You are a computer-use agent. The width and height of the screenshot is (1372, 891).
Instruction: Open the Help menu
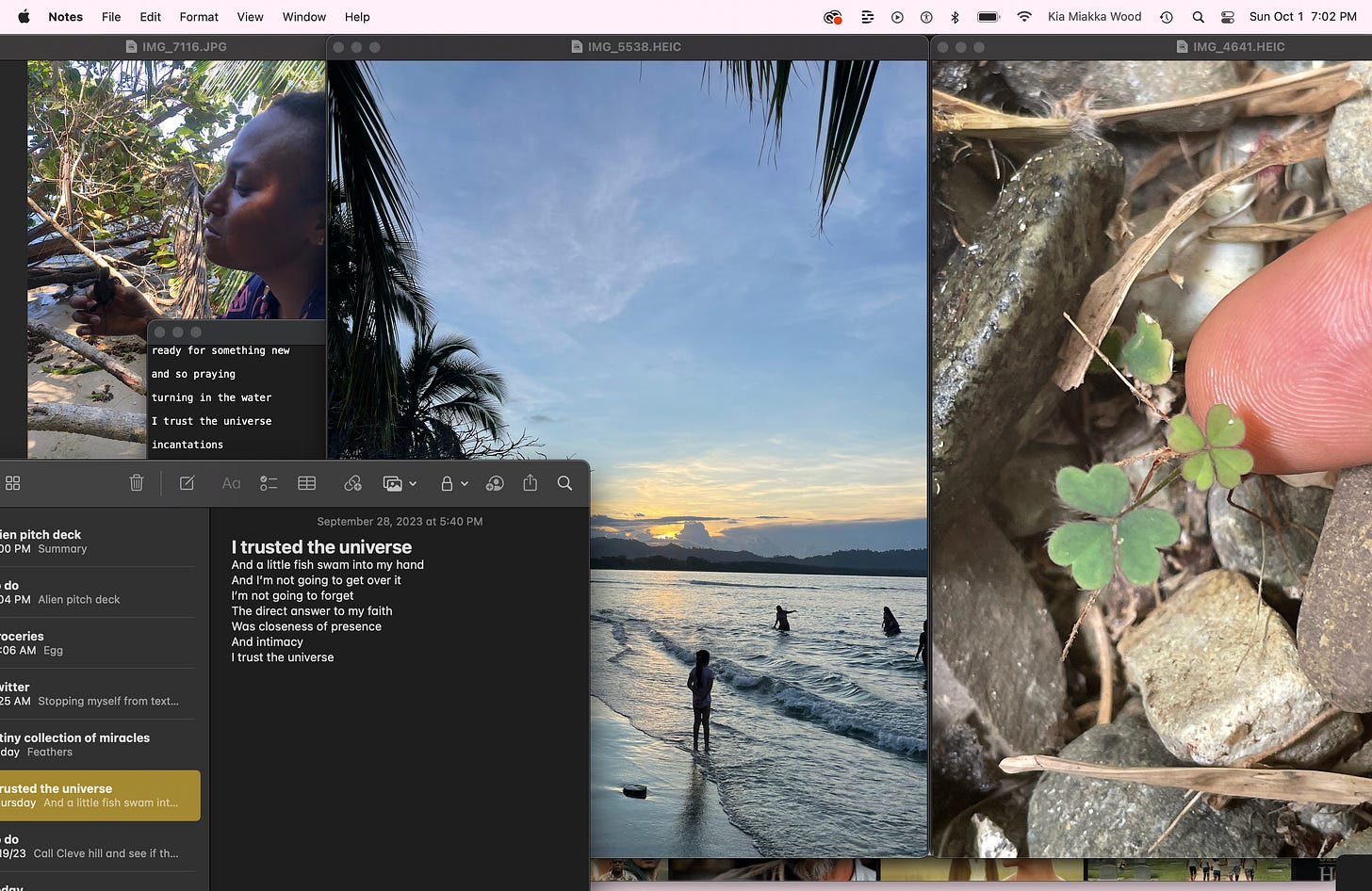(x=357, y=17)
